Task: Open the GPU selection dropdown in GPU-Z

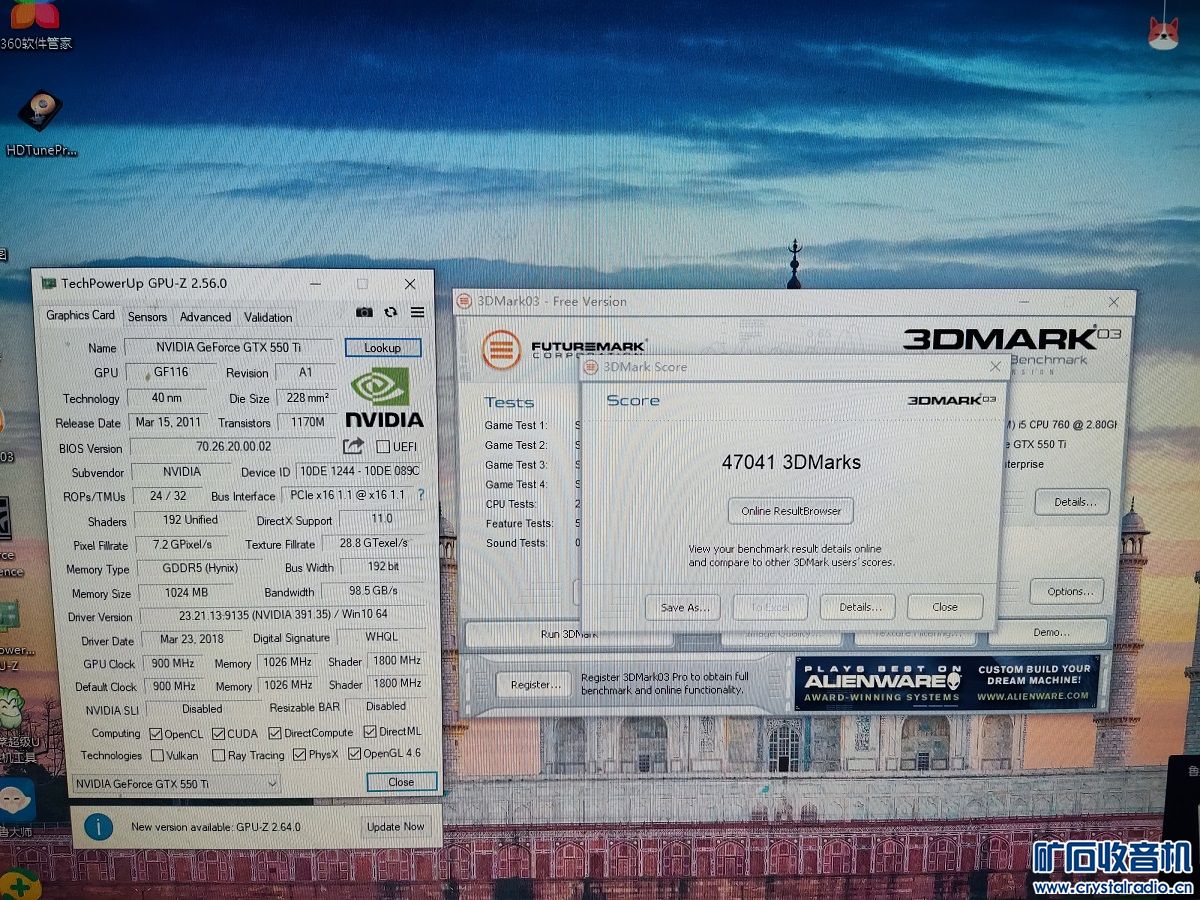Action: pos(176,784)
